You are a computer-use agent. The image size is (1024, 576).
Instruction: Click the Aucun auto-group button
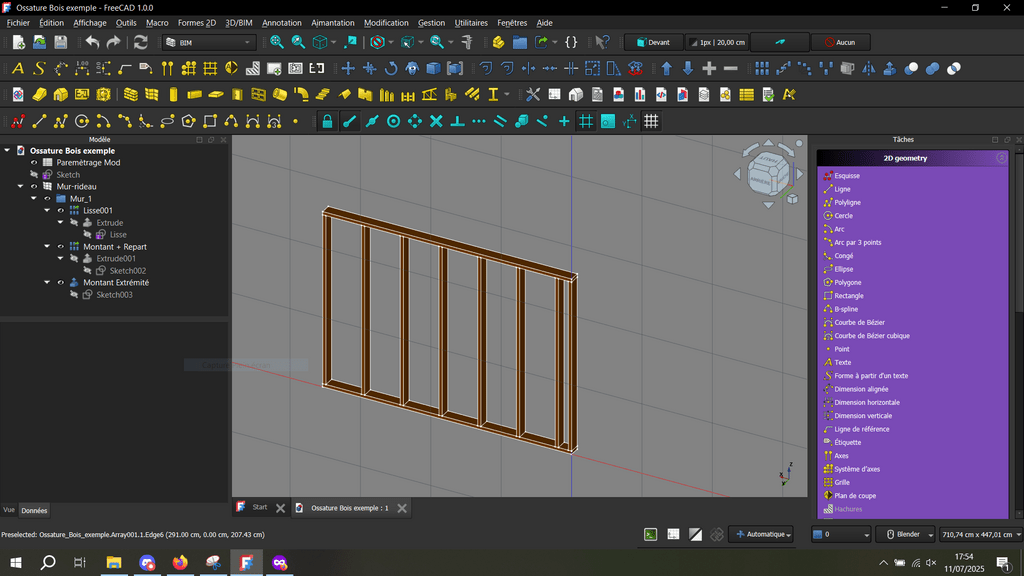point(840,42)
